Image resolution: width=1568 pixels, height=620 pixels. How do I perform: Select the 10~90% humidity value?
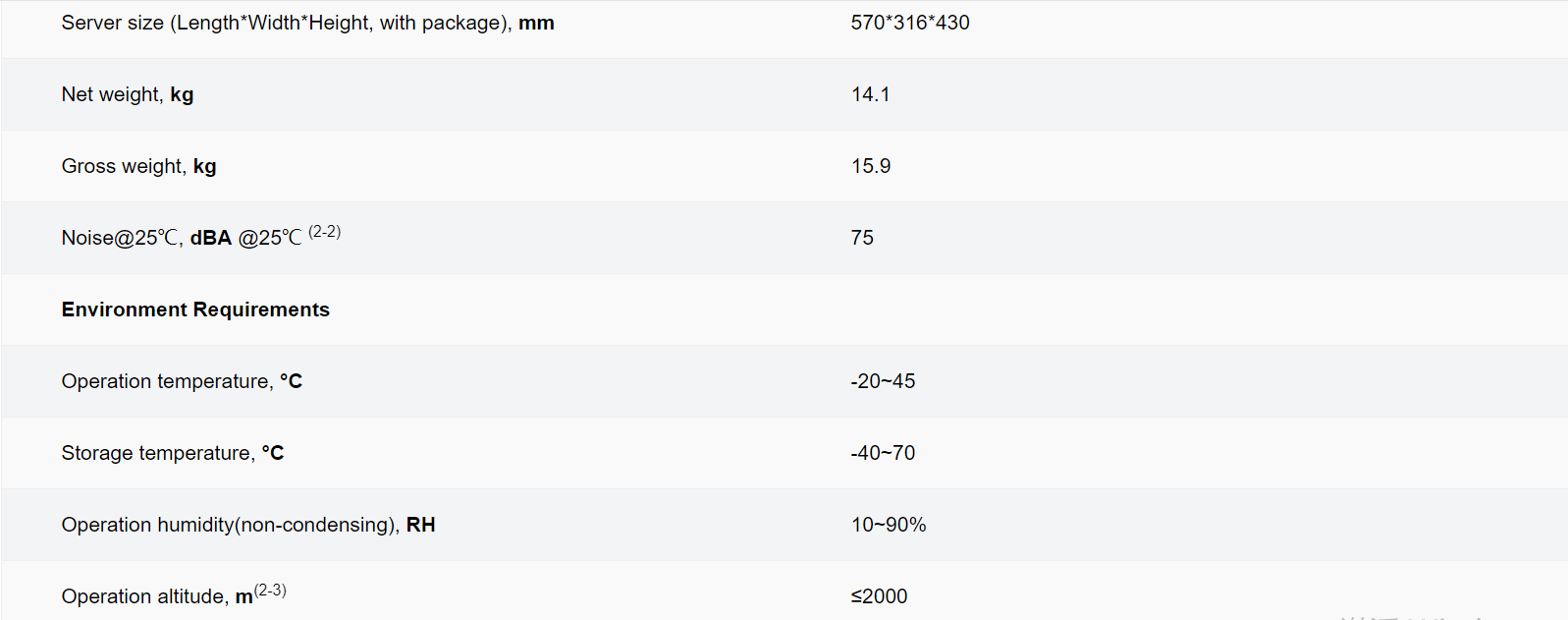889,525
